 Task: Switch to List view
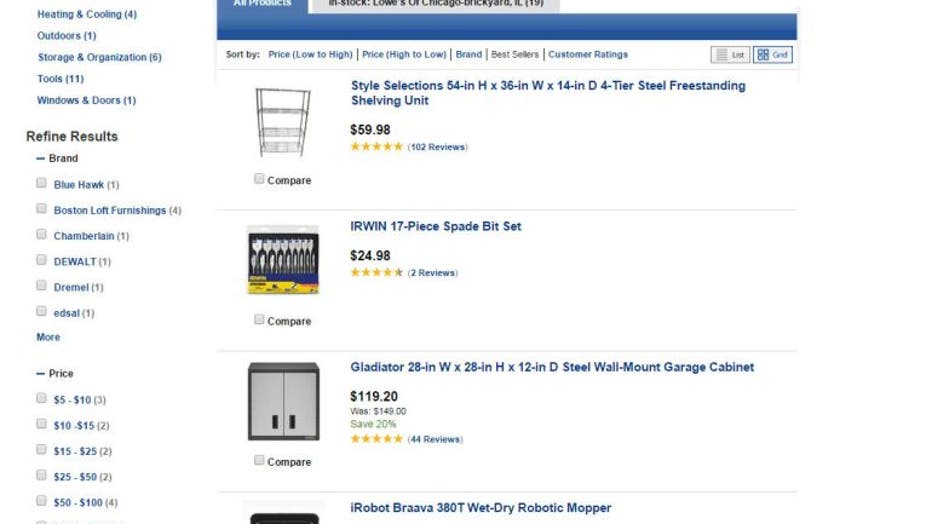[x=730, y=55]
